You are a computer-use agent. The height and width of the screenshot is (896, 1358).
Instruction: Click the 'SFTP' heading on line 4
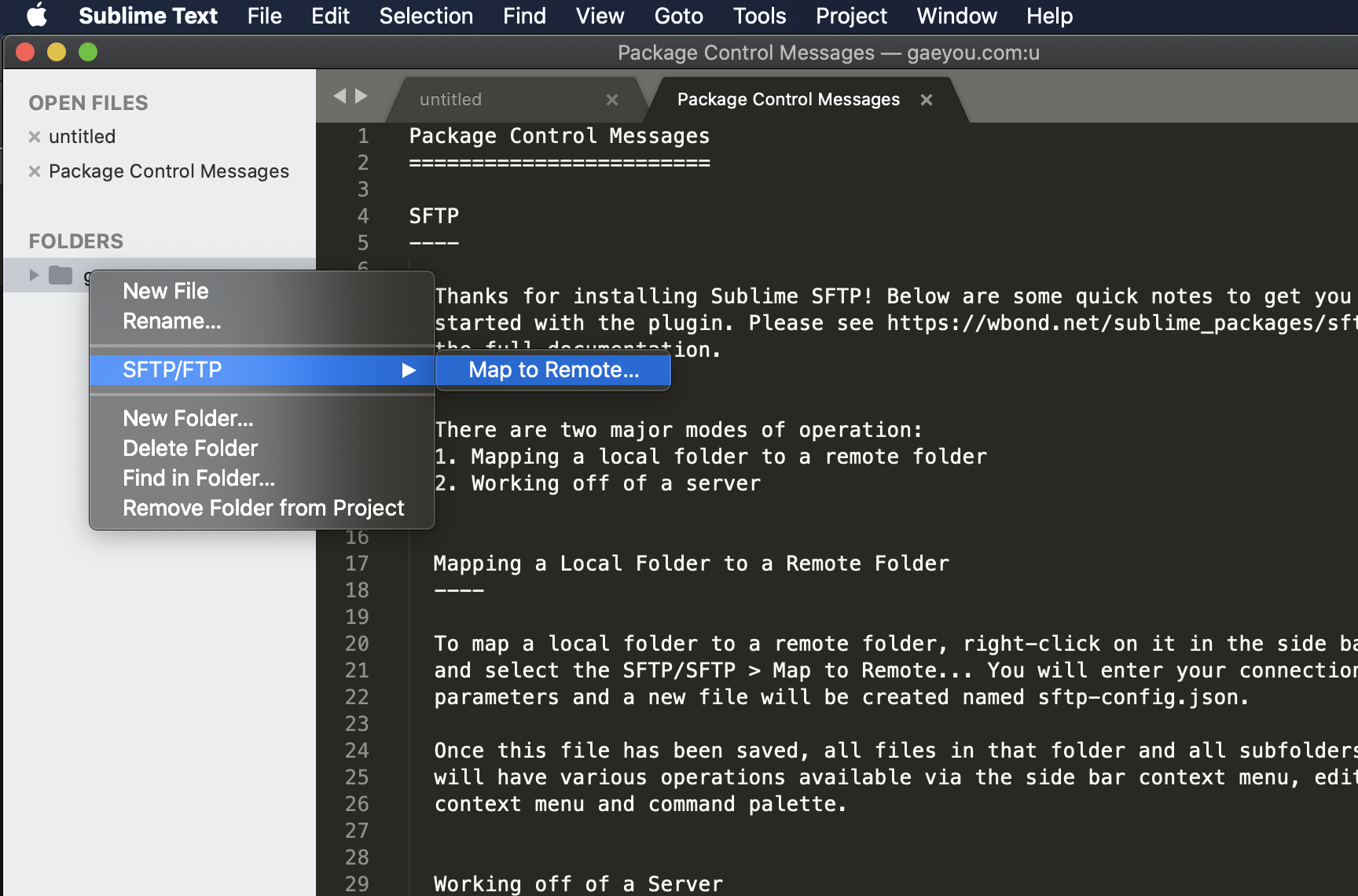point(434,216)
